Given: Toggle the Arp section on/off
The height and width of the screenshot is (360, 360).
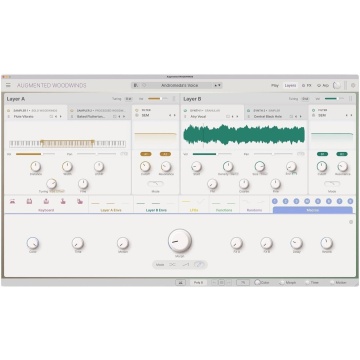Looking at the screenshot, I should (319, 86).
